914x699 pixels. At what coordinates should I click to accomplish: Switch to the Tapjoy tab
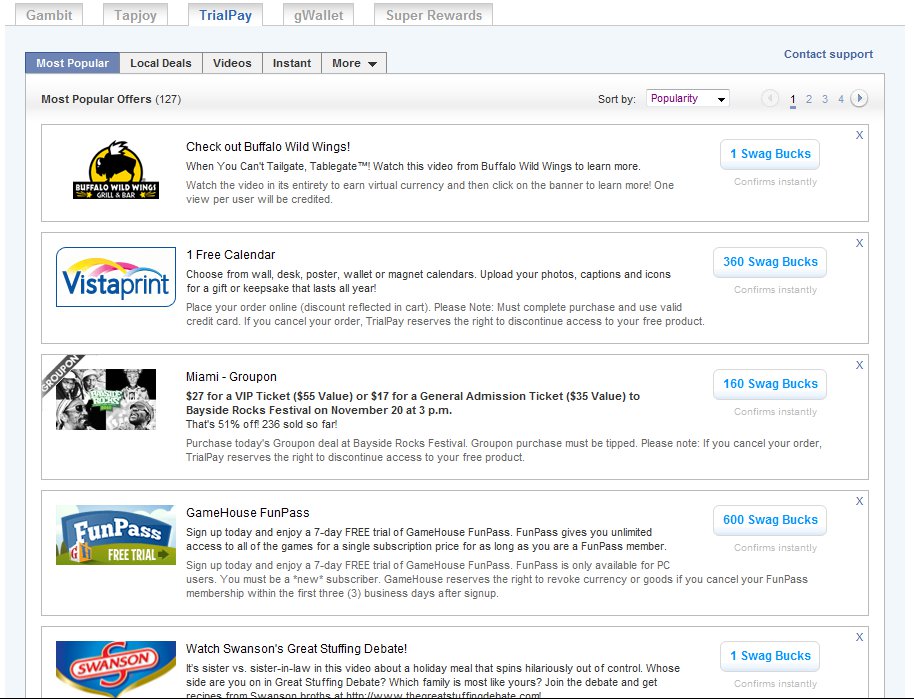tap(135, 15)
